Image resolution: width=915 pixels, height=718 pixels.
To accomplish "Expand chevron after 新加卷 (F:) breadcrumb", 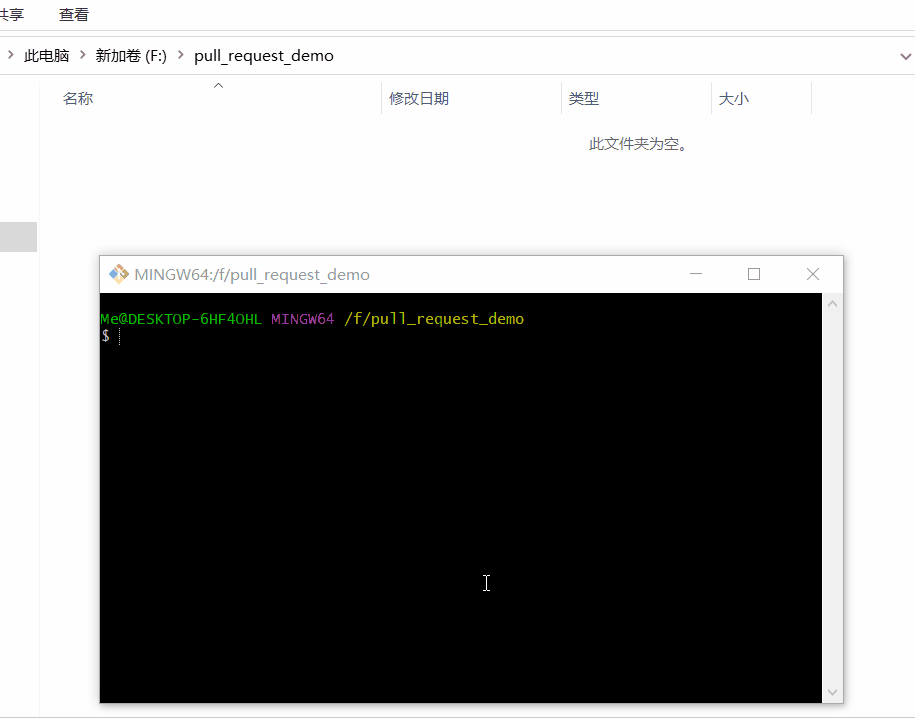I will [x=180, y=55].
